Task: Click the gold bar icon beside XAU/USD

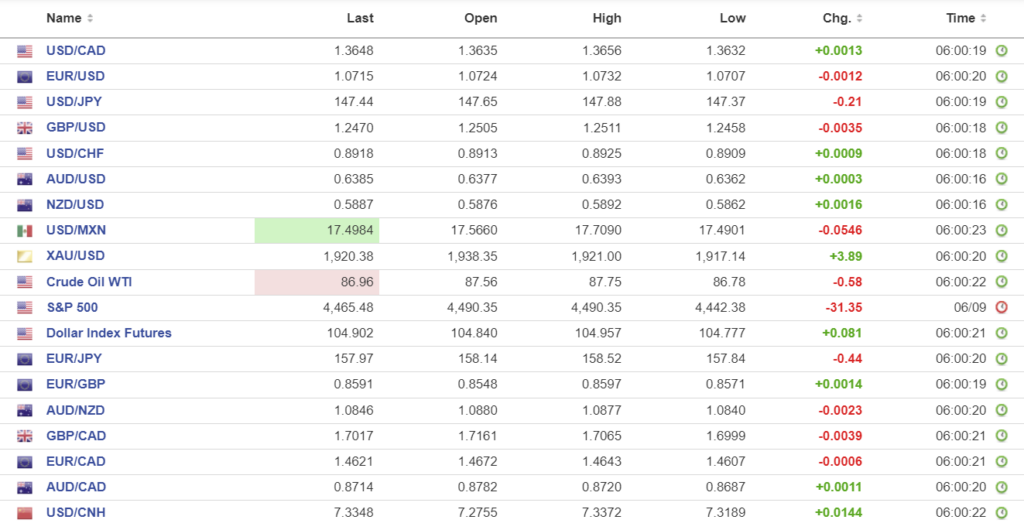Action: point(25,257)
